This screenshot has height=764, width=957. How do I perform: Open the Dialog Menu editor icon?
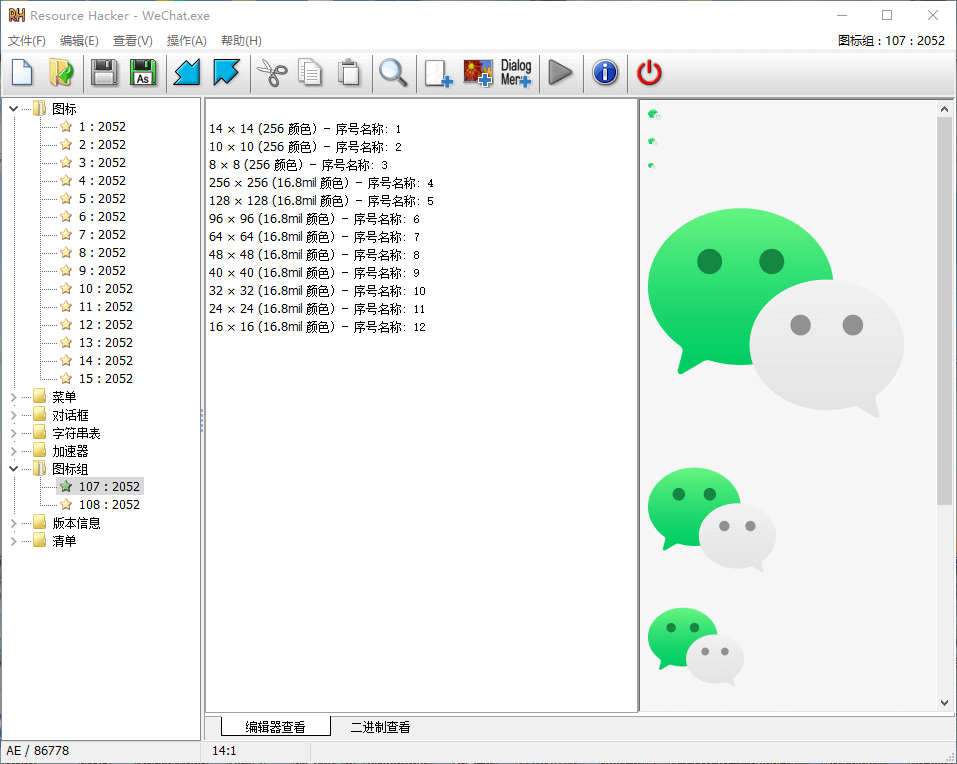tap(516, 73)
